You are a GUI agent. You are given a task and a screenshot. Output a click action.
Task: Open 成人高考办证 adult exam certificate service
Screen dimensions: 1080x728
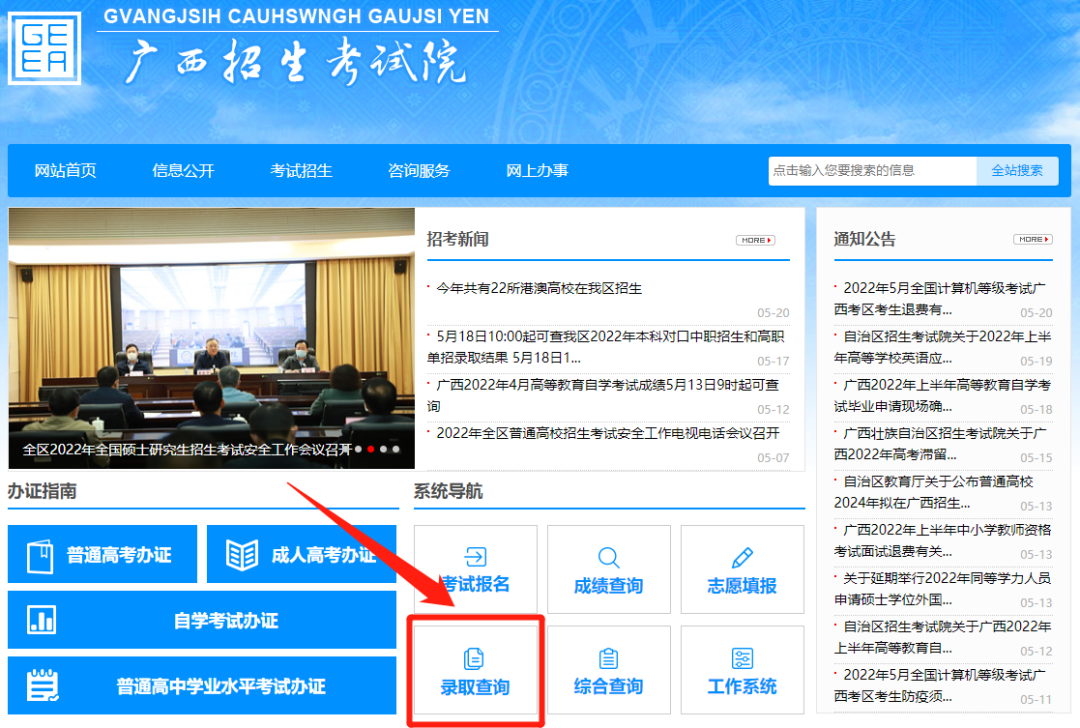(x=302, y=554)
